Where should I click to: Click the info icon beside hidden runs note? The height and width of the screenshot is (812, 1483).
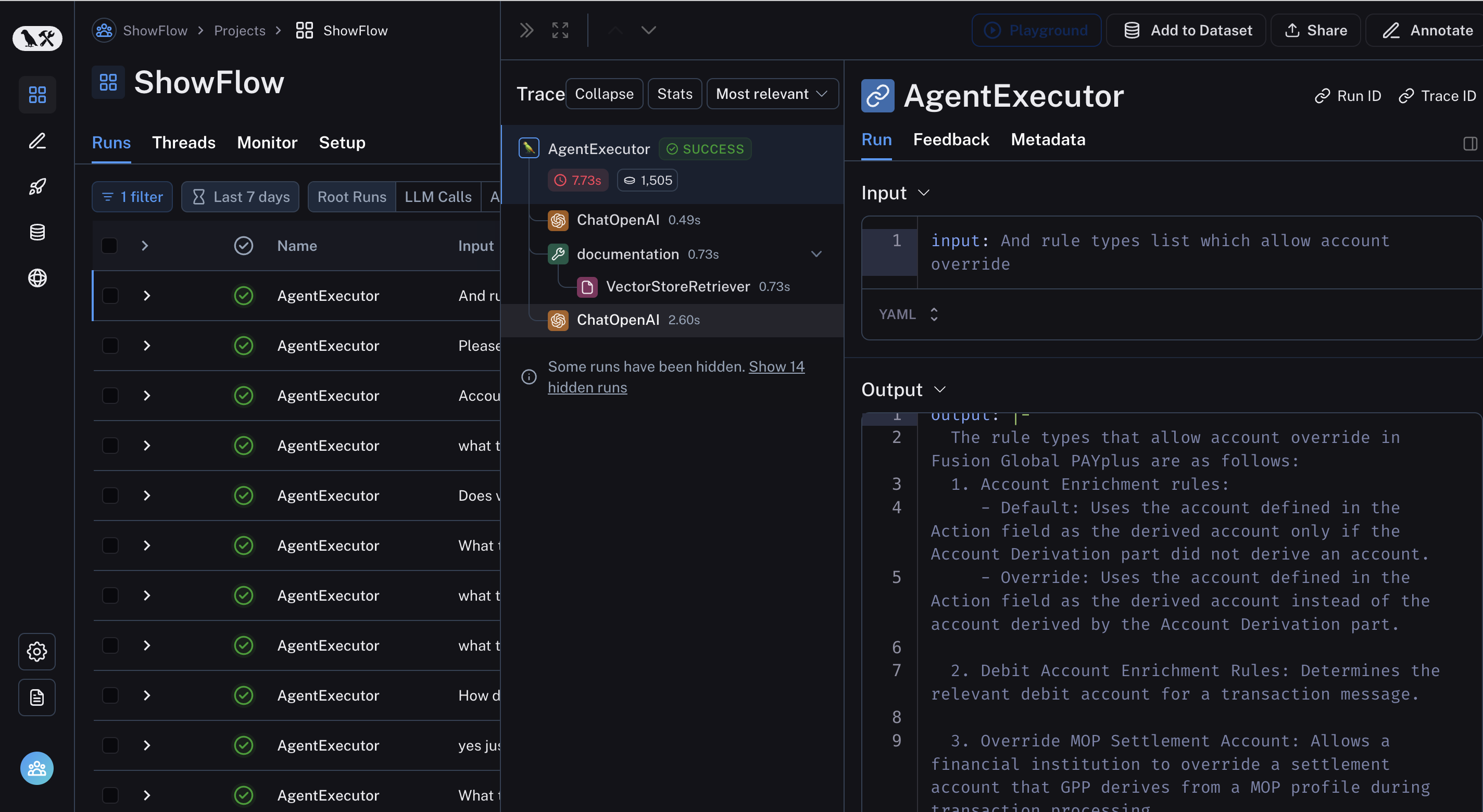coord(529,377)
